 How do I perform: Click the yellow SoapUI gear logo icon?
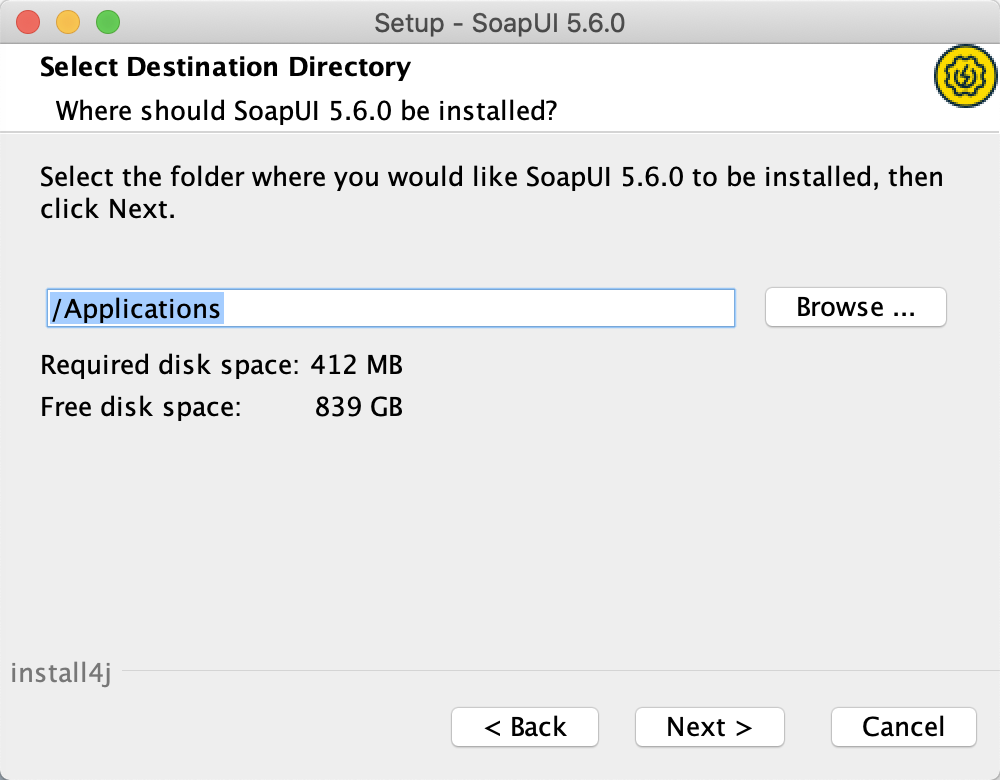pyautogui.click(x=964, y=76)
